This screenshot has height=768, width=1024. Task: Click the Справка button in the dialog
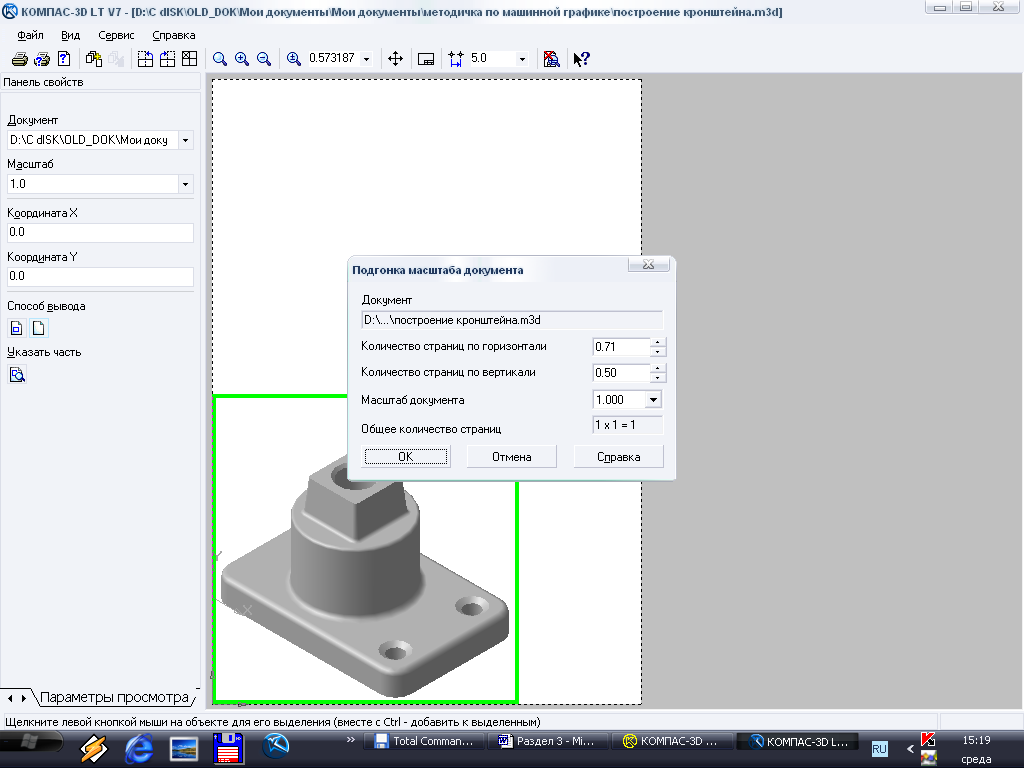click(x=618, y=456)
